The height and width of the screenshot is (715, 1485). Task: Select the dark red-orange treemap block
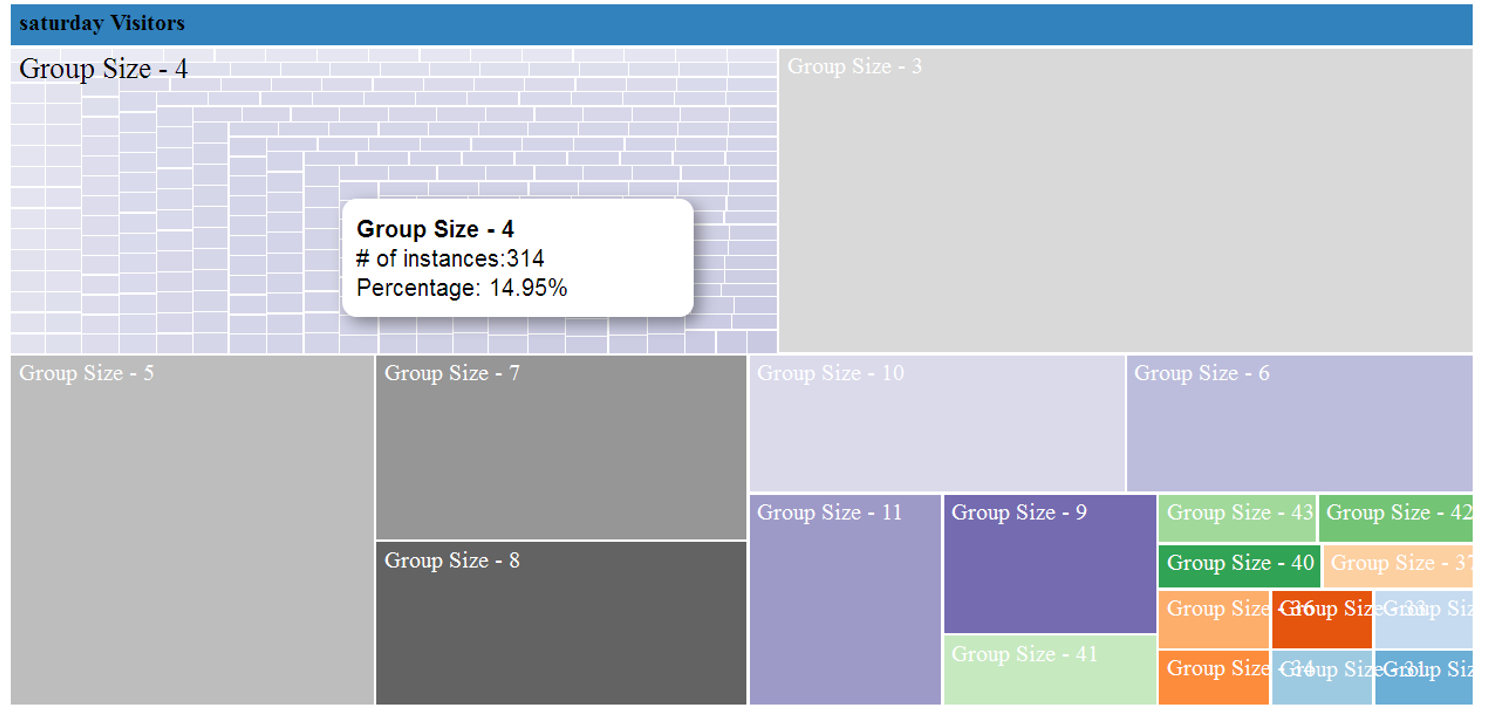(1321, 620)
